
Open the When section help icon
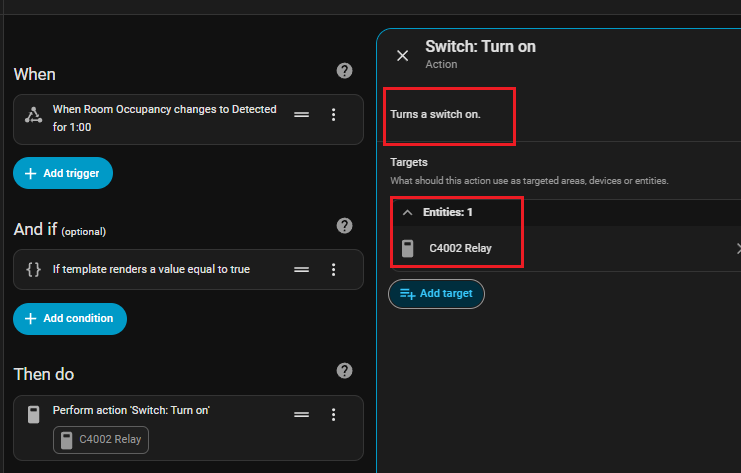point(344,71)
